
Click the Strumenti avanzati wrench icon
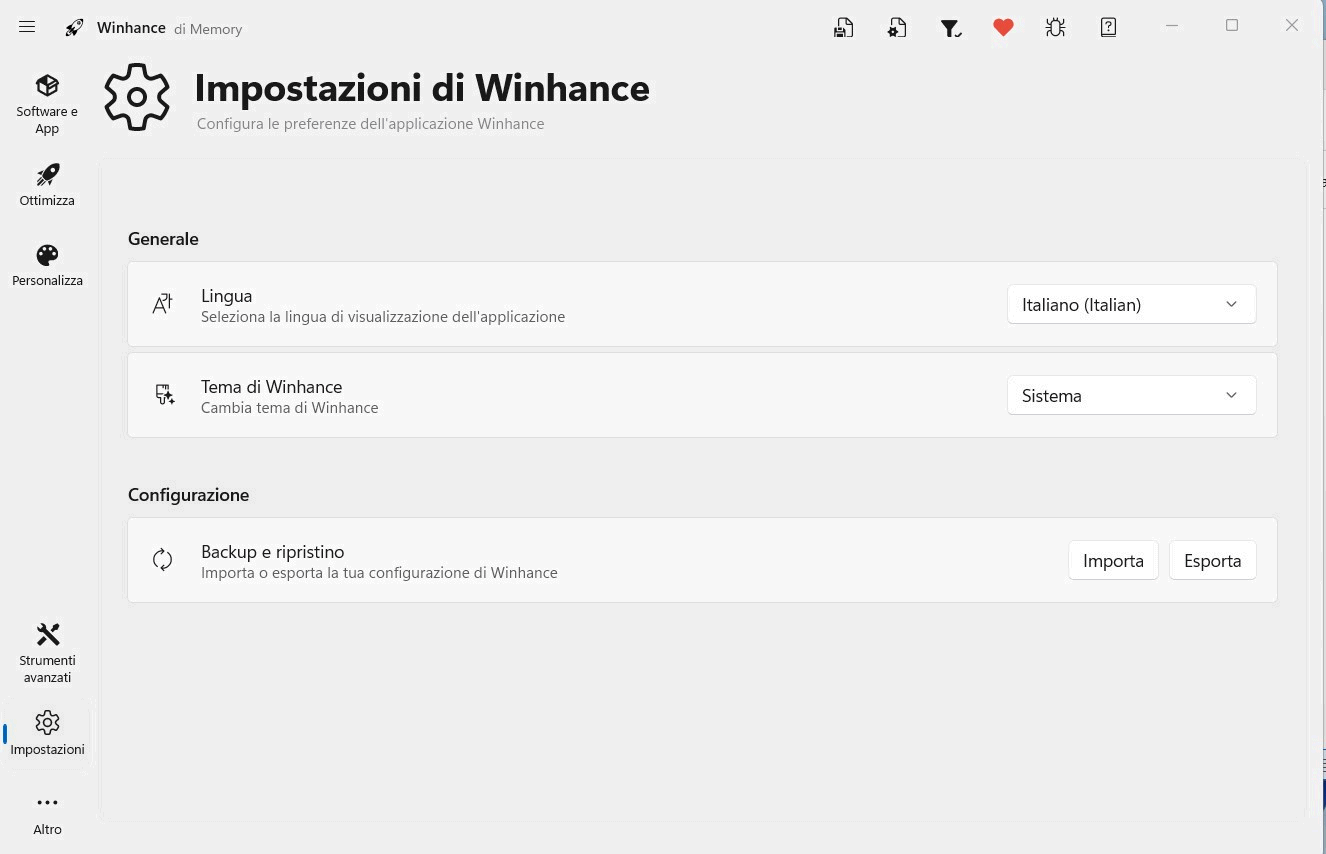(x=47, y=634)
